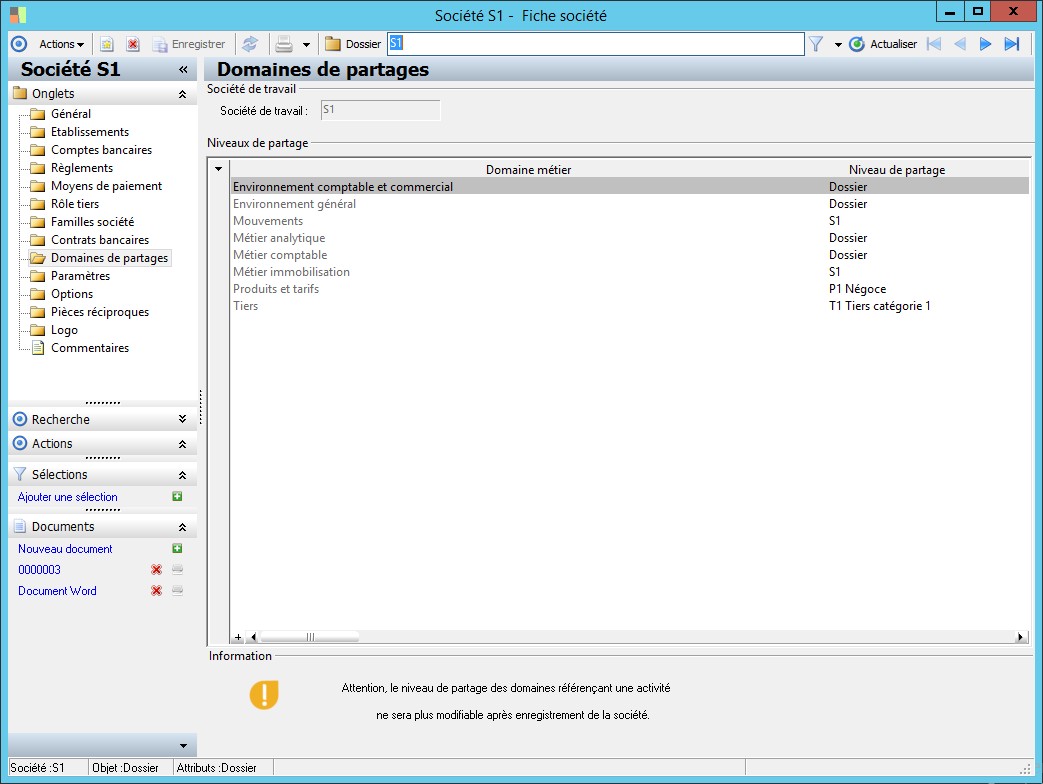Open the Pièces réciproques tab
This screenshot has height=784, width=1043.
click(x=100, y=311)
